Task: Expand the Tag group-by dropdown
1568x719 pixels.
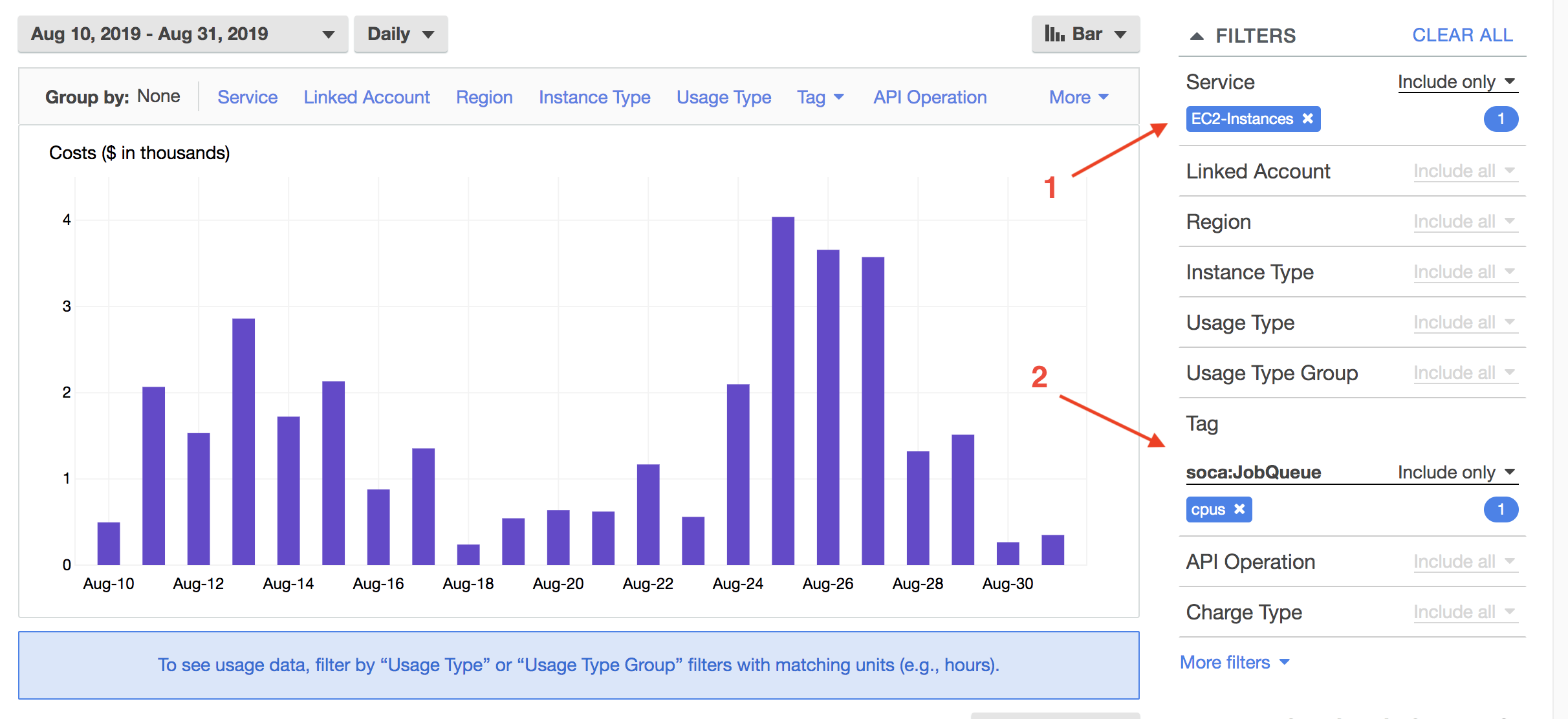Action: (x=820, y=97)
